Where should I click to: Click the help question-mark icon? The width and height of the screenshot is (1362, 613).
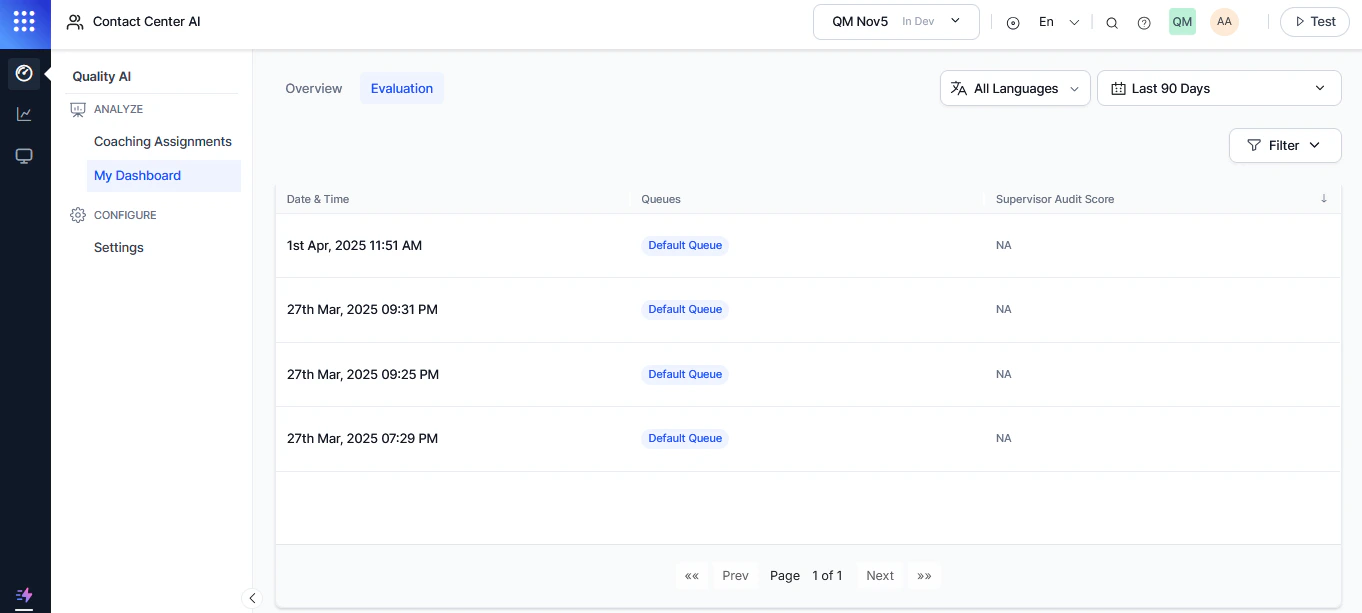point(1144,22)
